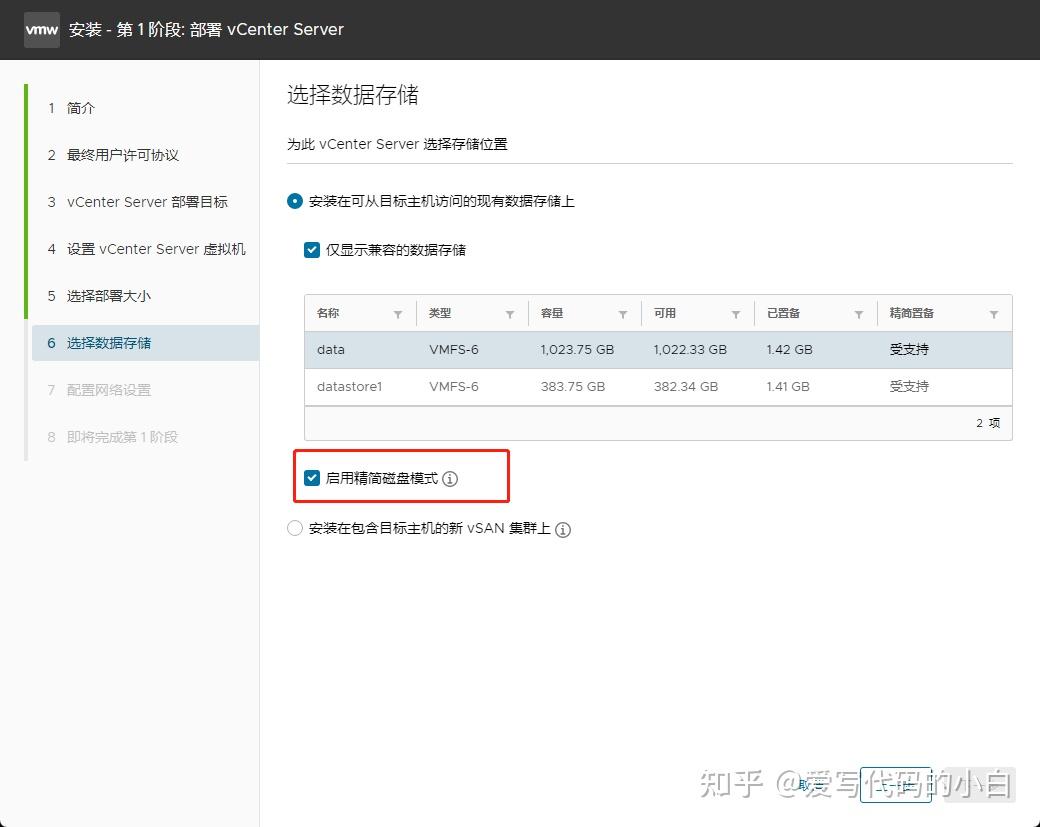This screenshot has height=827, width=1040.
Task: Open filter for 名称 column
Action: click(x=398, y=314)
